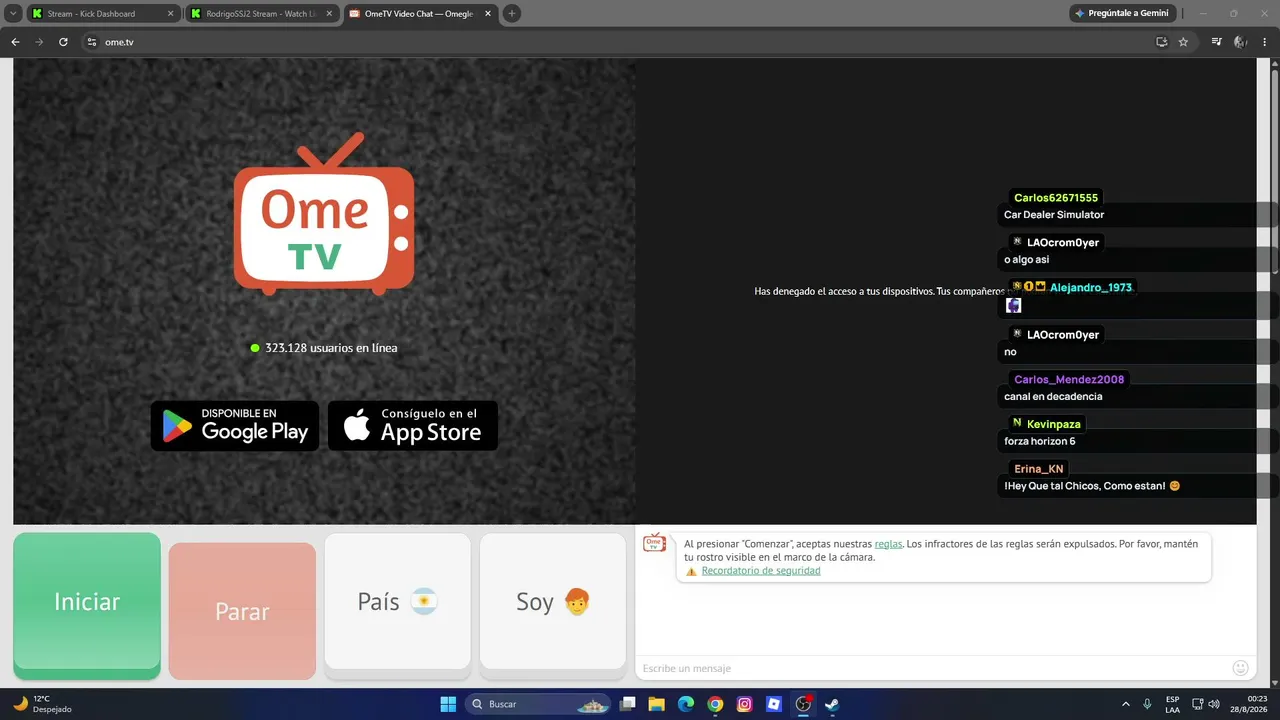Open the reglas rules link
The height and width of the screenshot is (720, 1280).
888,544
